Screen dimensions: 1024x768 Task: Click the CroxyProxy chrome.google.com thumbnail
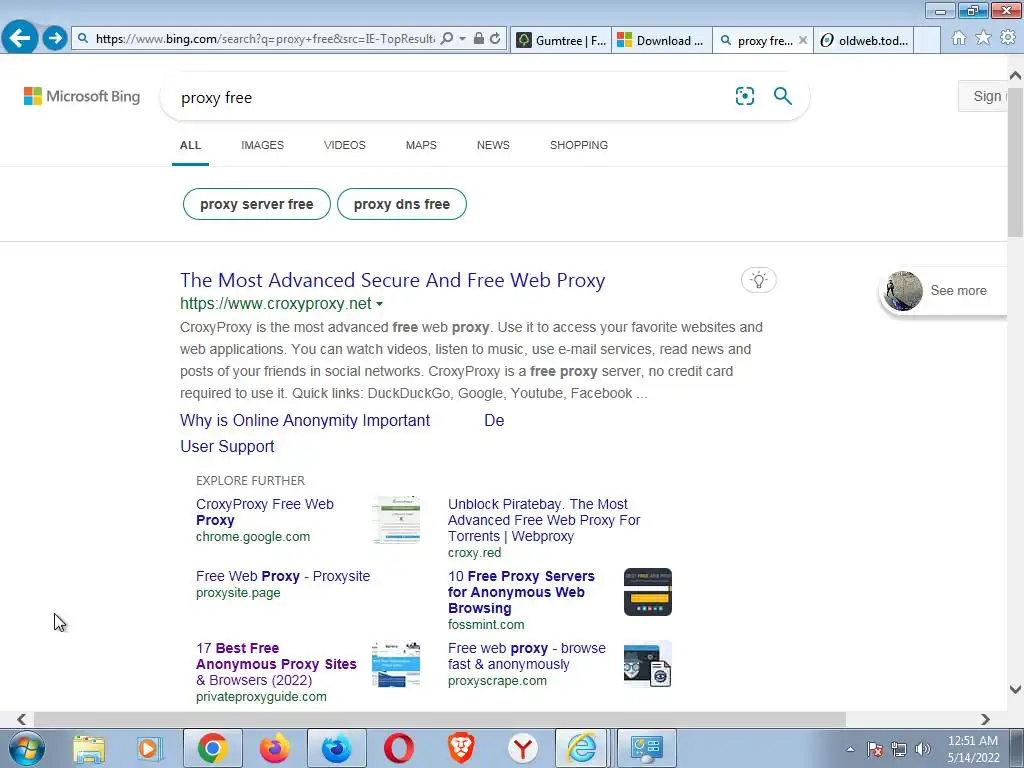[x=396, y=520]
